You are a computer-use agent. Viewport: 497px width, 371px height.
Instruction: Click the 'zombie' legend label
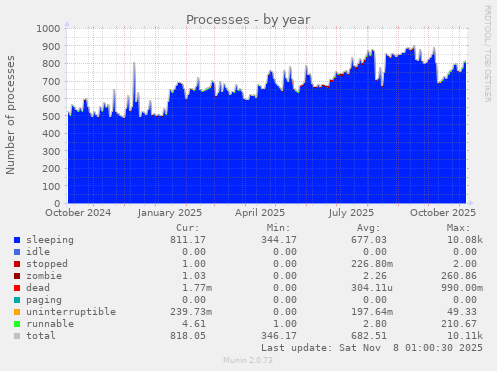click(x=44, y=276)
